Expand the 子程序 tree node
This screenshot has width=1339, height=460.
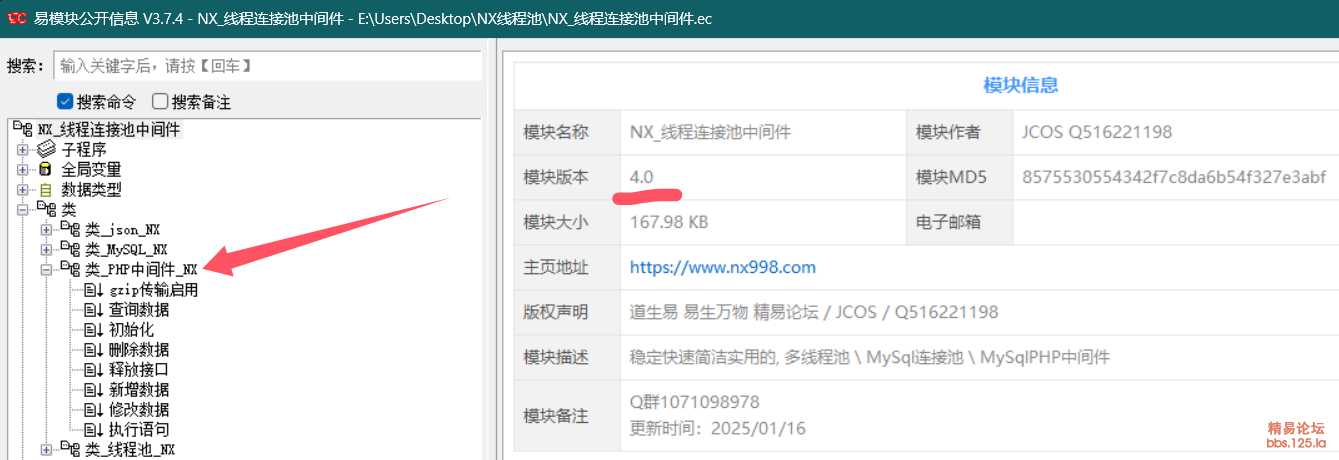pos(22,149)
